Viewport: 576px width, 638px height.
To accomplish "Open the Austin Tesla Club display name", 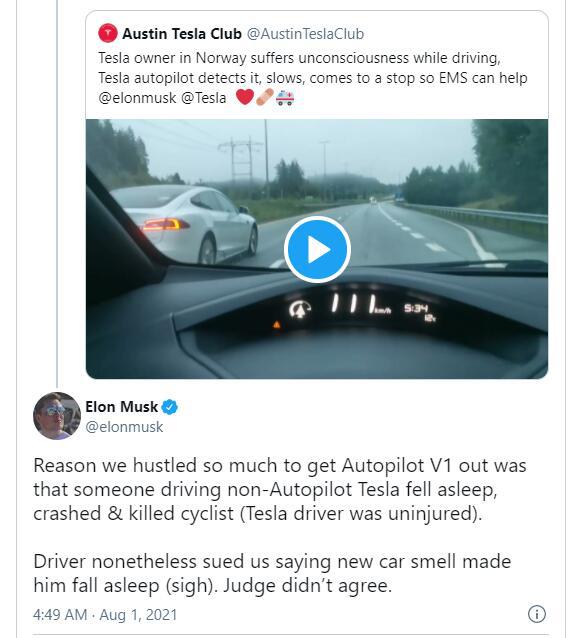I will pyautogui.click(x=182, y=34).
